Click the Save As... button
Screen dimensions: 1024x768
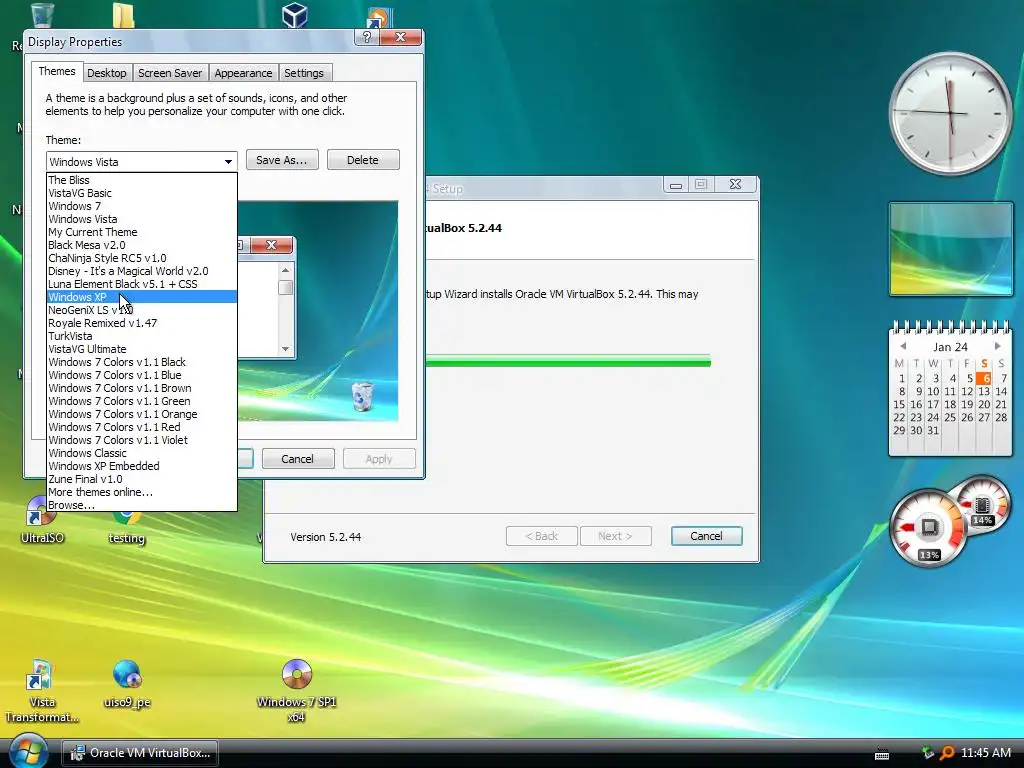click(x=281, y=160)
